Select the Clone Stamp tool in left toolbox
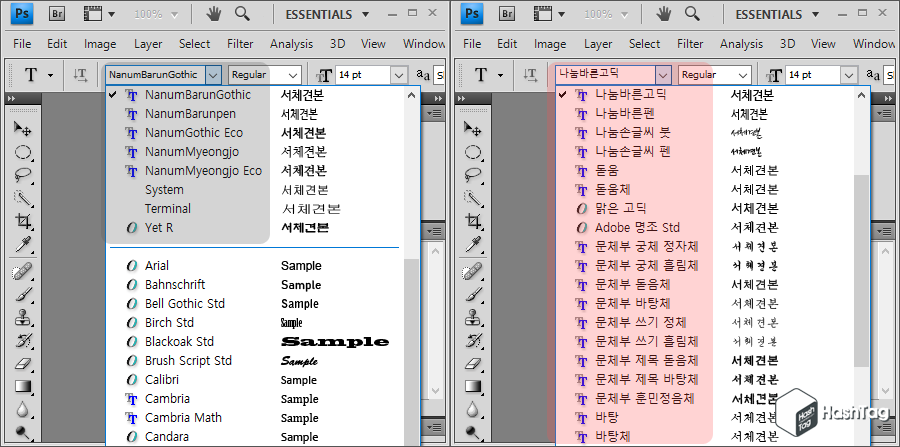Viewport: 900px width, 447px height. (x=22, y=317)
